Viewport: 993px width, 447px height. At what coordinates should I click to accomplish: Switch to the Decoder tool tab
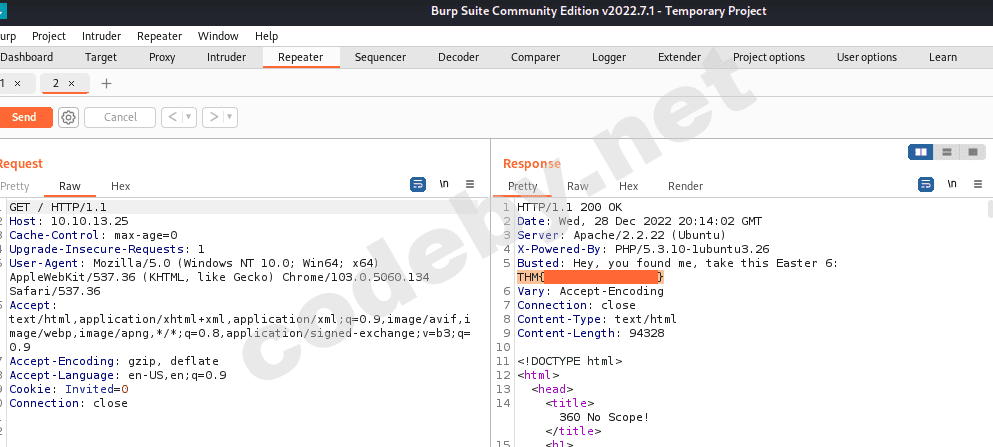tap(458, 57)
